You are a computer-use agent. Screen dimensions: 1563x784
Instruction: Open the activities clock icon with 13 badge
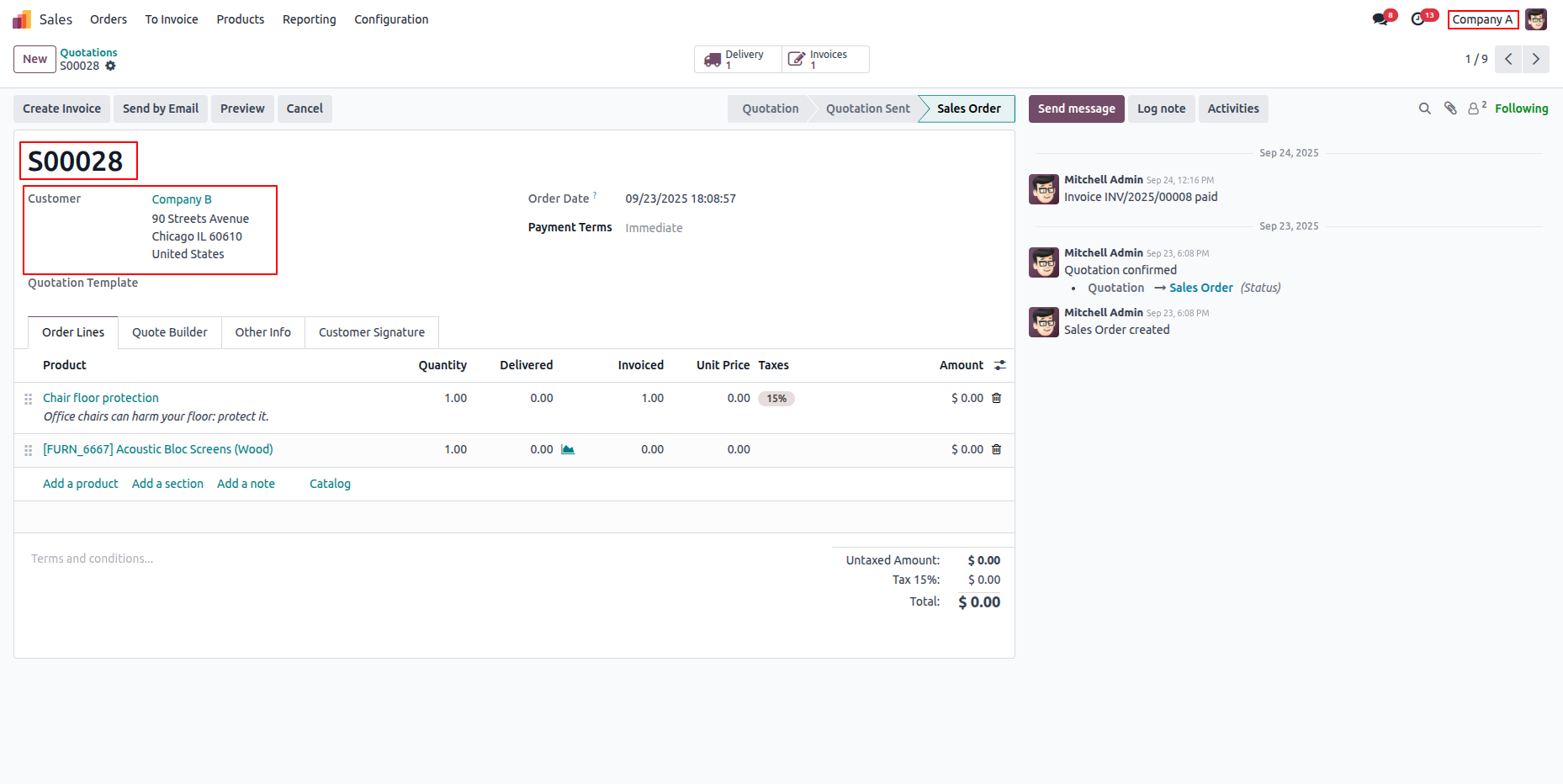coord(1420,17)
